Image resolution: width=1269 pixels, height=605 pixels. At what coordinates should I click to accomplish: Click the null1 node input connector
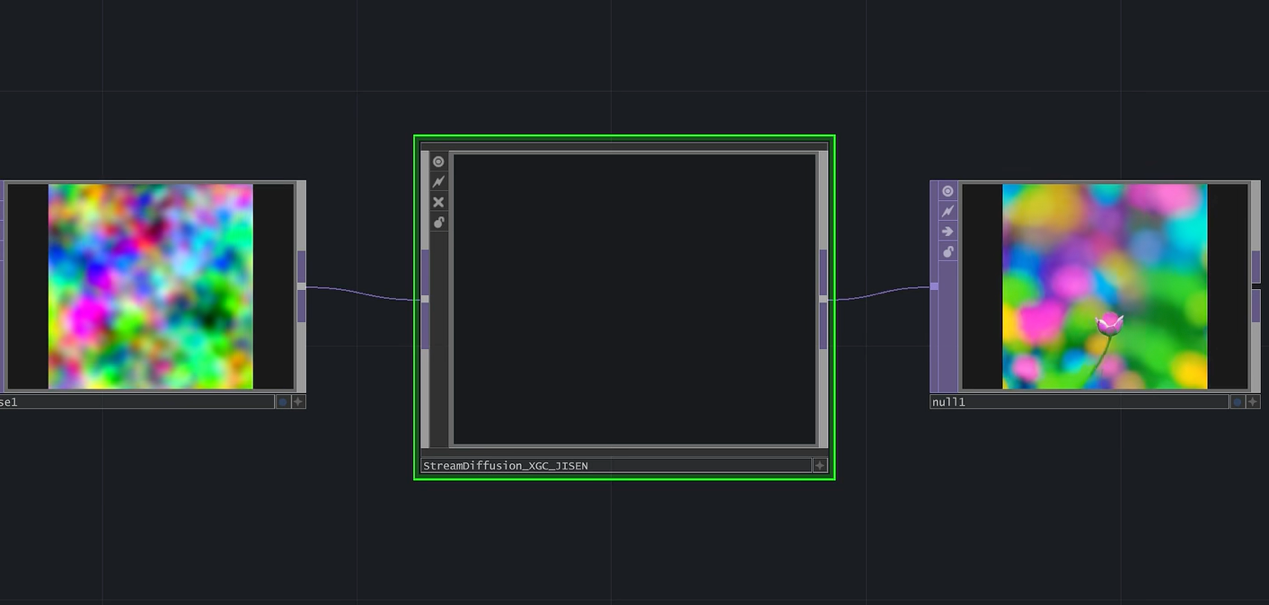pos(934,286)
